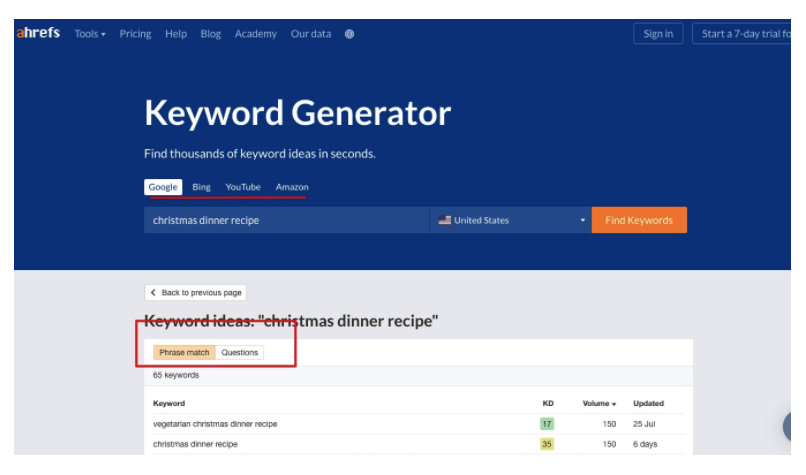The height and width of the screenshot is (475, 806).
Task: Switch to the Questions filter
Action: point(240,352)
